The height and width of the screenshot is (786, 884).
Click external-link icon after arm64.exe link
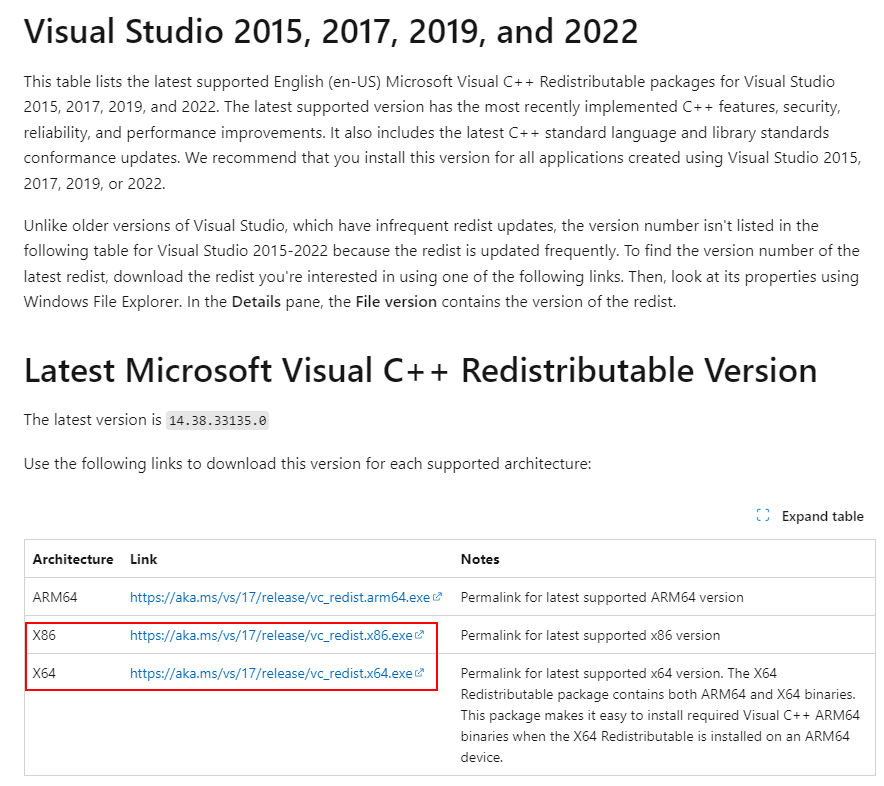click(437, 597)
